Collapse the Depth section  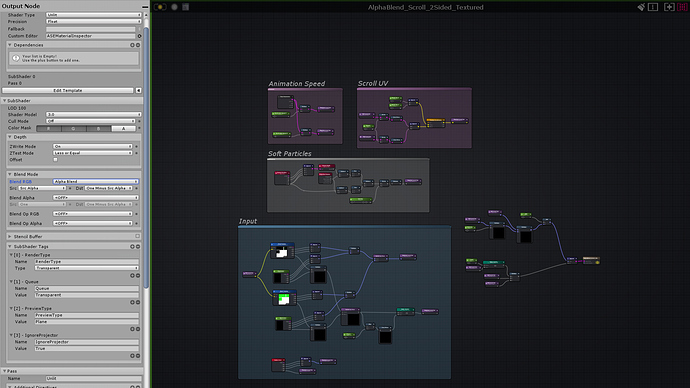point(10,137)
